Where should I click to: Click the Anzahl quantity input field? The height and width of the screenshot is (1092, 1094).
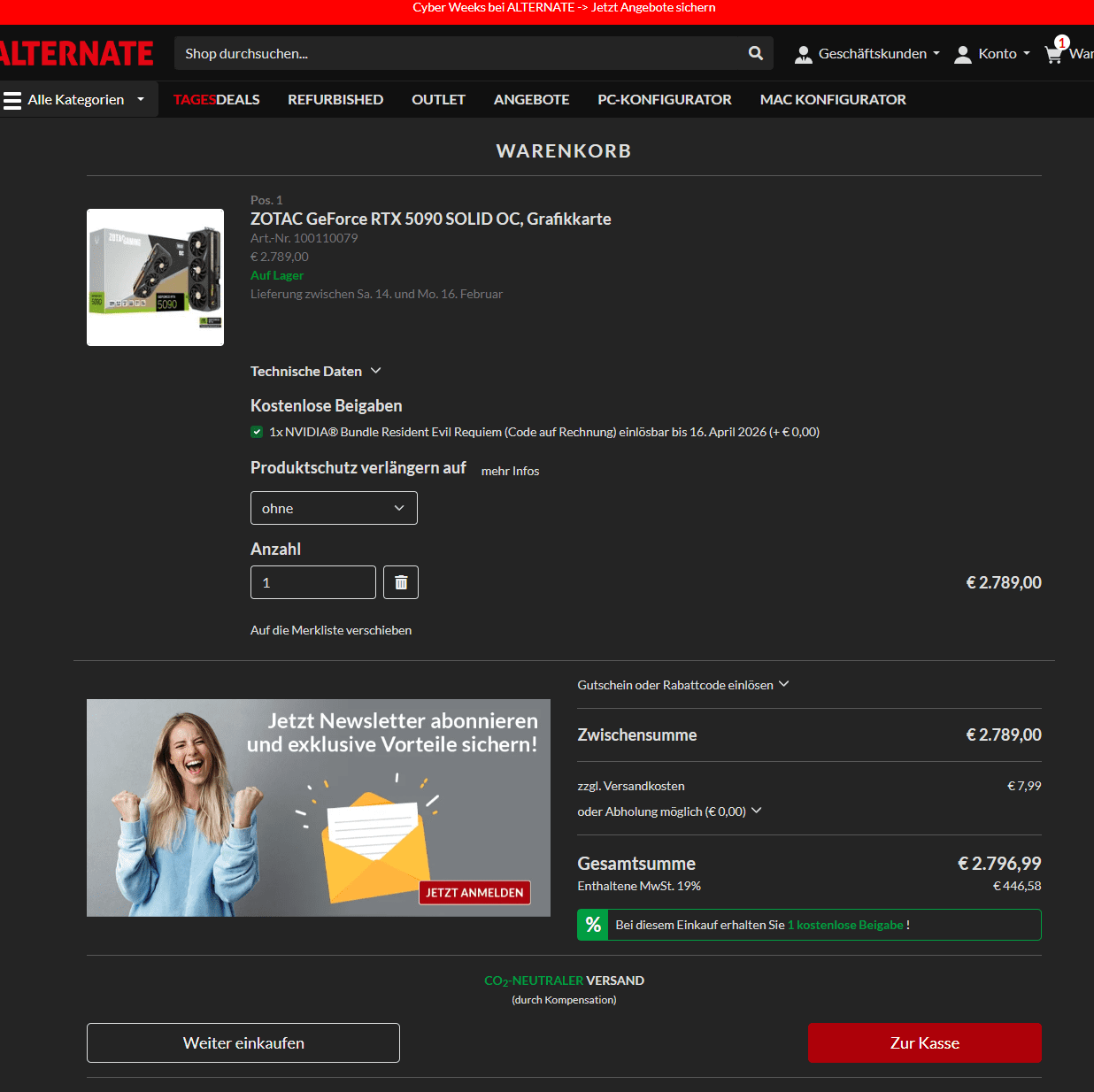point(313,582)
